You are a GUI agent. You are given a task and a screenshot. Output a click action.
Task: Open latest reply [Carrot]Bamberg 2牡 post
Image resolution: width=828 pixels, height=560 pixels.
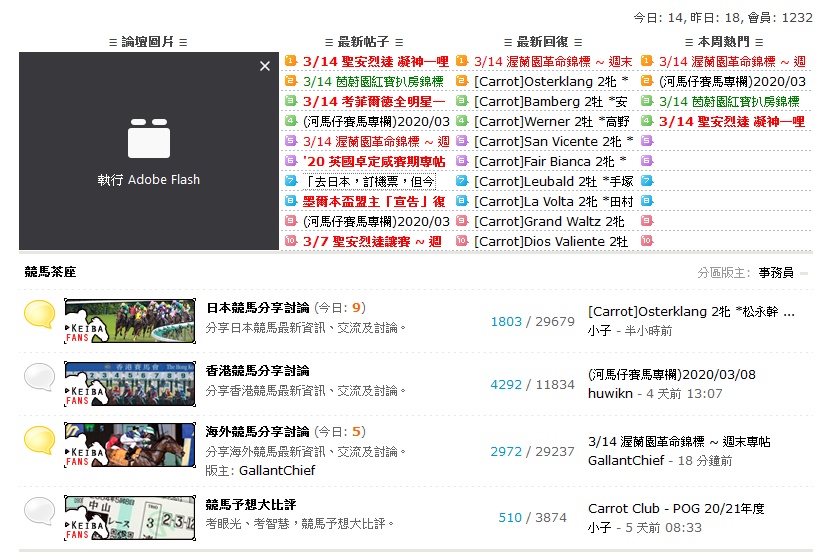tap(550, 101)
